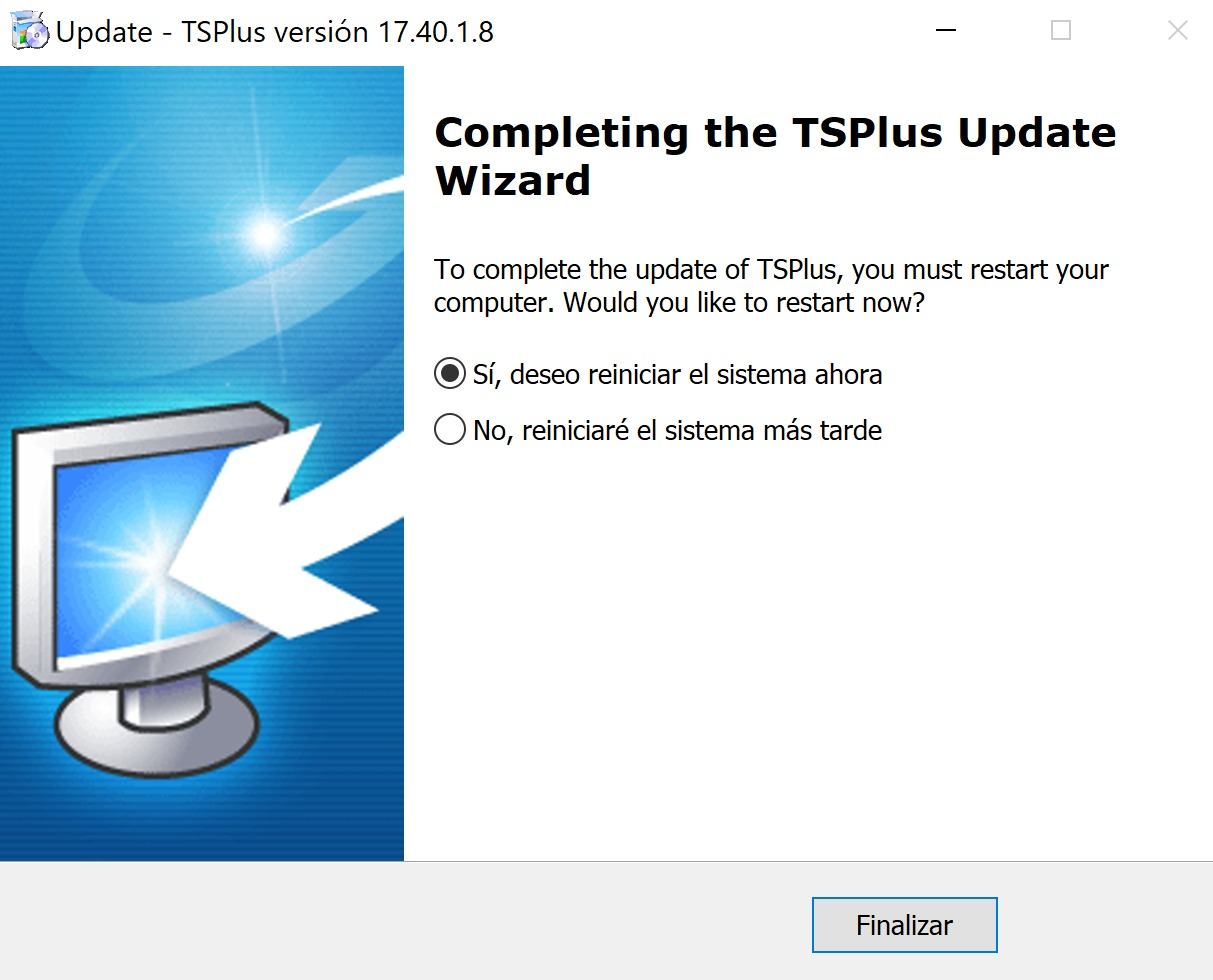
Task: Click the bright star sparkle atop banner
Action: [x=266, y=235]
